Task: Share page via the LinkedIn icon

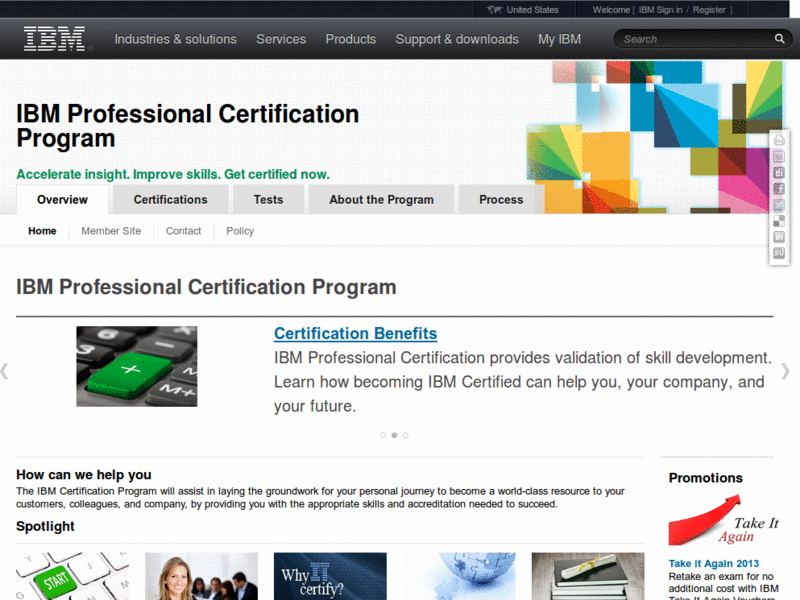Action: pos(779,237)
